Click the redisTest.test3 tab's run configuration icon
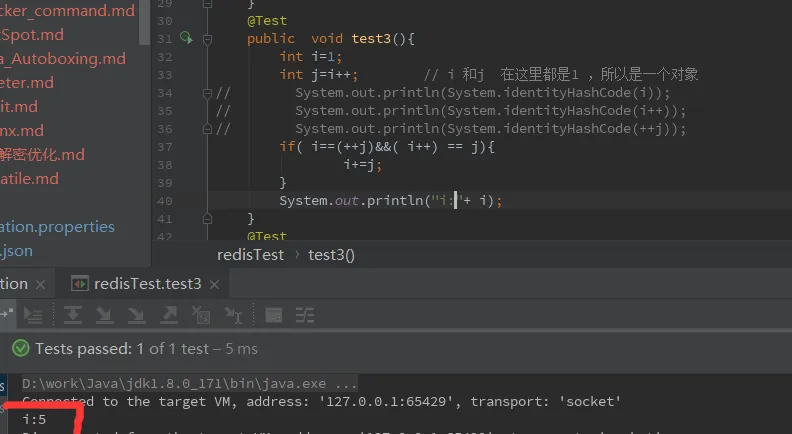792x434 pixels. click(79, 284)
